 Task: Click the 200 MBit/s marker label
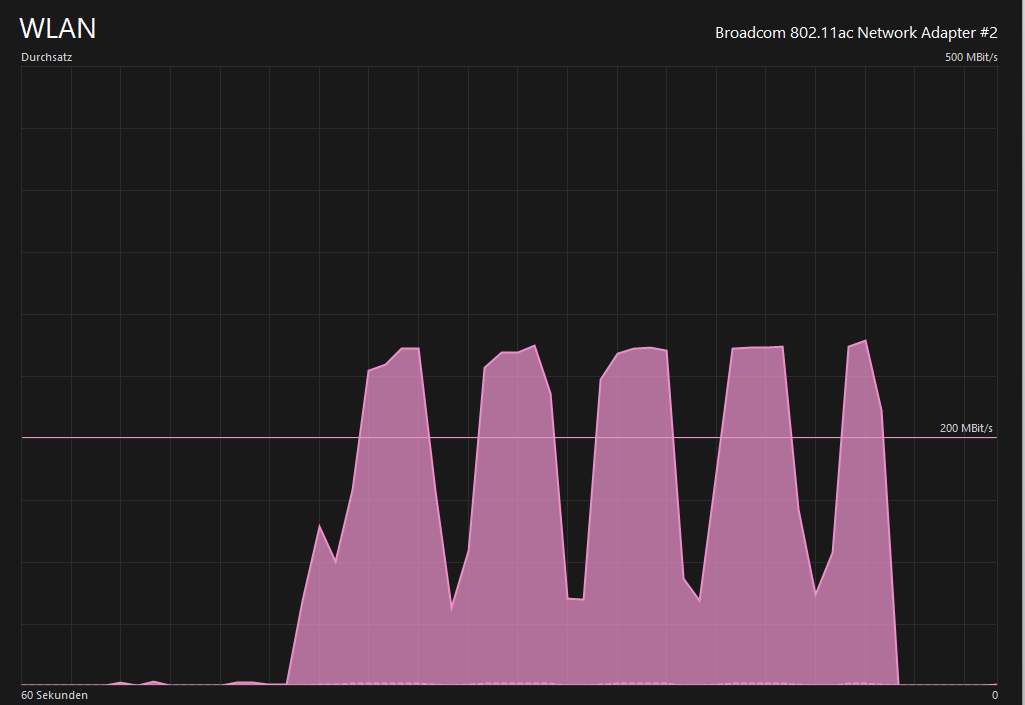click(966, 428)
